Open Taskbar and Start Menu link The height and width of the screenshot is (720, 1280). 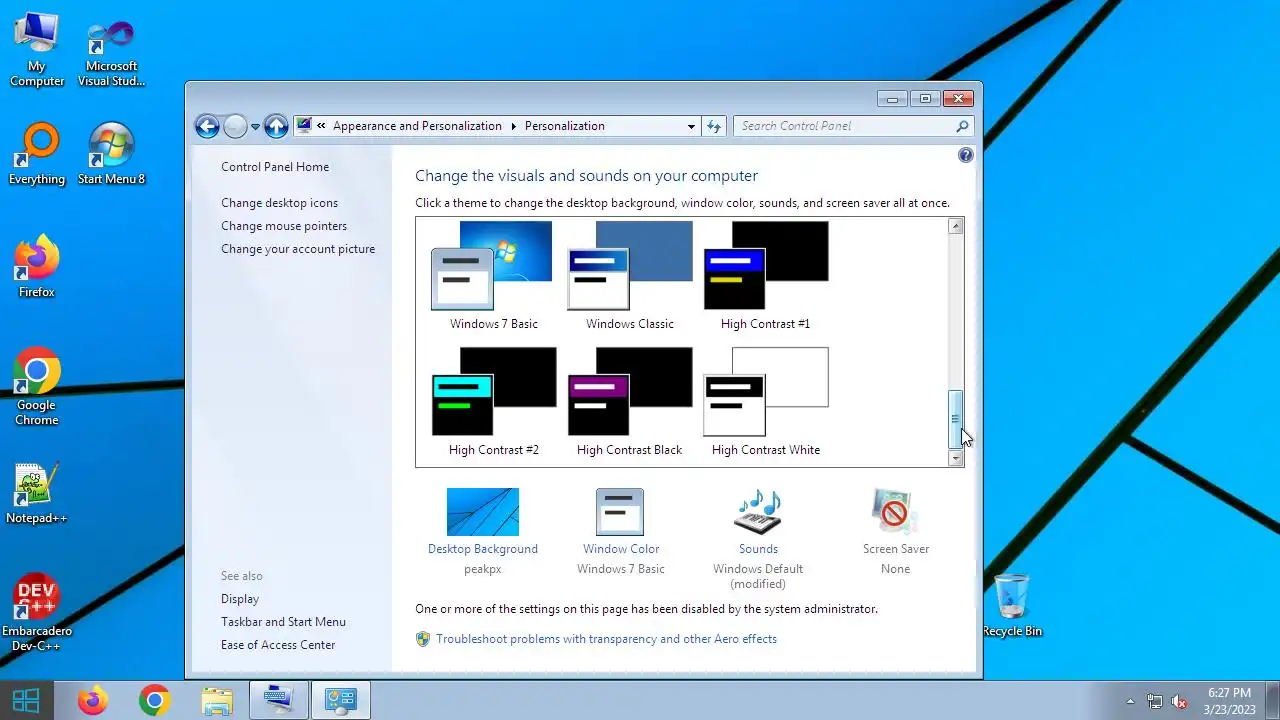tap(283, 622)
